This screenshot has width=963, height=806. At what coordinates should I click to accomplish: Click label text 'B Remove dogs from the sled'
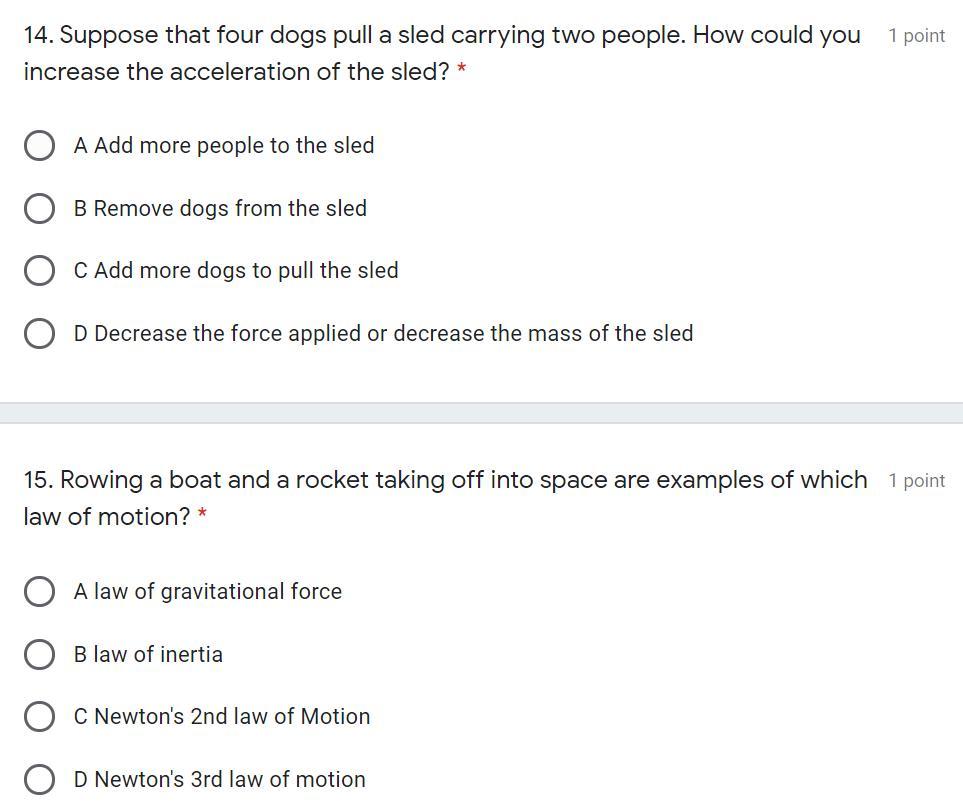220,208
